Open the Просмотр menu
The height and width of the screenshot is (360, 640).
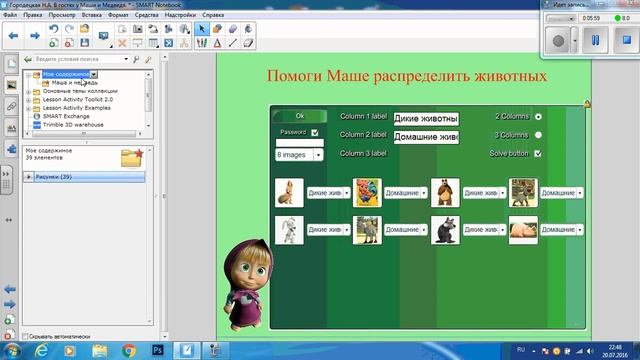tap(62, 15)
